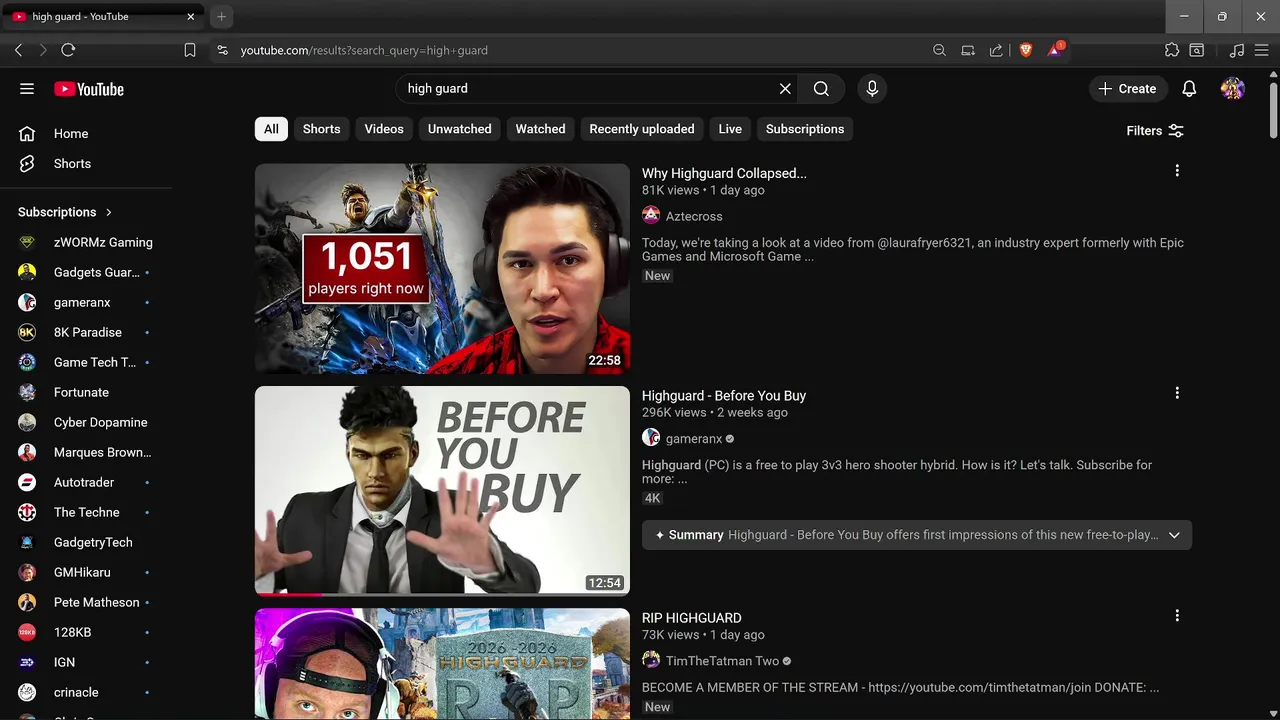Play the RIP HIGHGUARD tombstone thumbnail
Viewport: 1280px width, 720px height.
pos(442,664)
